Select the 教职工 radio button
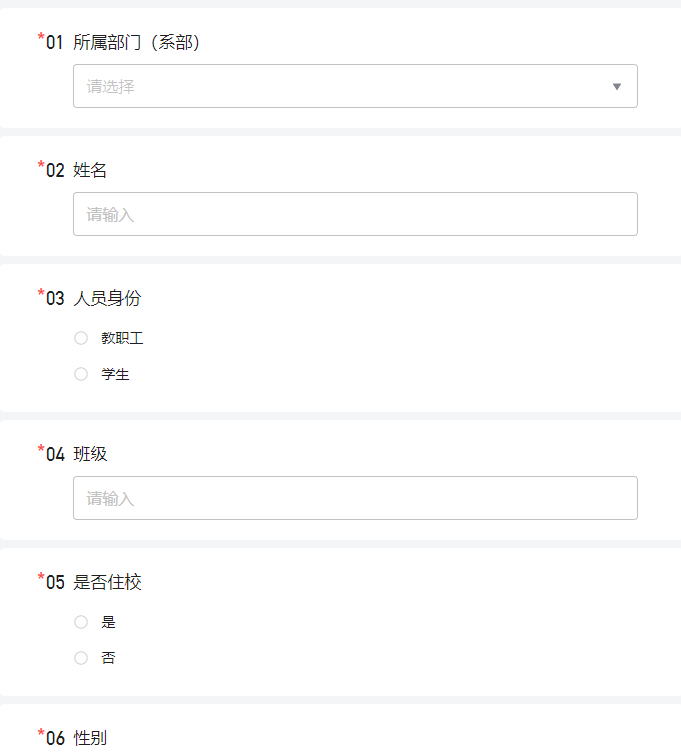Screen dimensions: 681x756 [x=81, y=338]
